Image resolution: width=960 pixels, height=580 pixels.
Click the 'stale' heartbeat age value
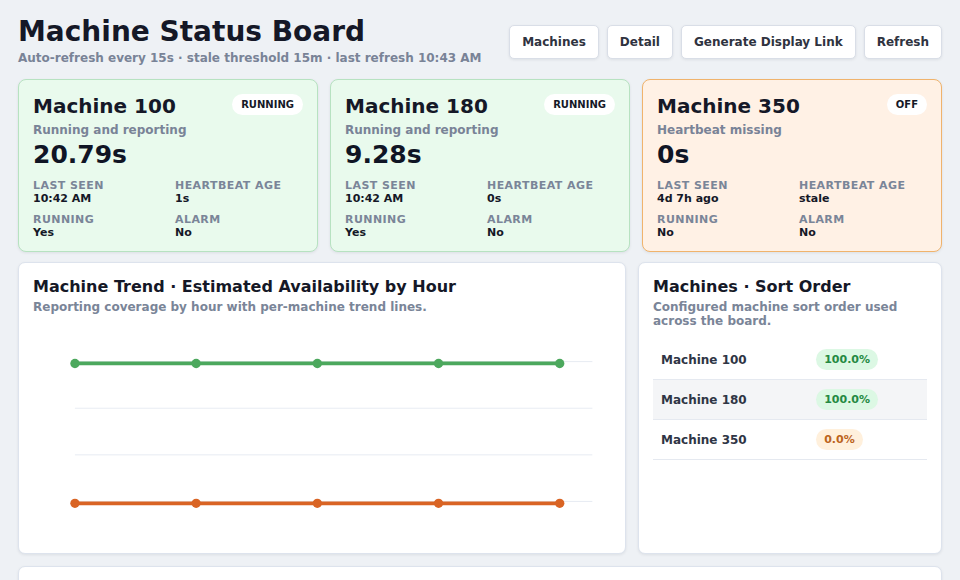814,198
